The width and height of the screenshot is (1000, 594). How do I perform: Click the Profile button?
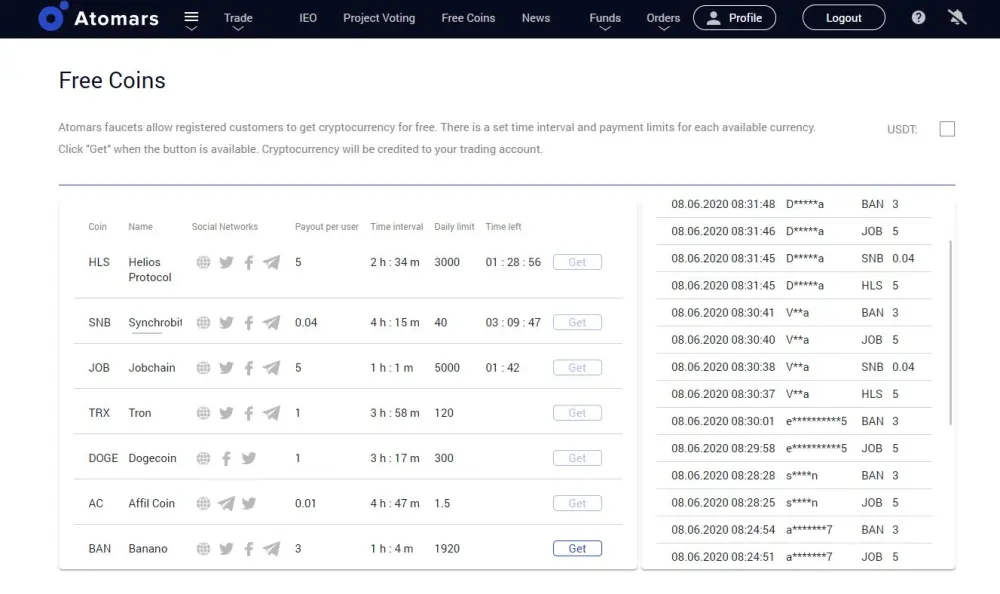(735, 18)
